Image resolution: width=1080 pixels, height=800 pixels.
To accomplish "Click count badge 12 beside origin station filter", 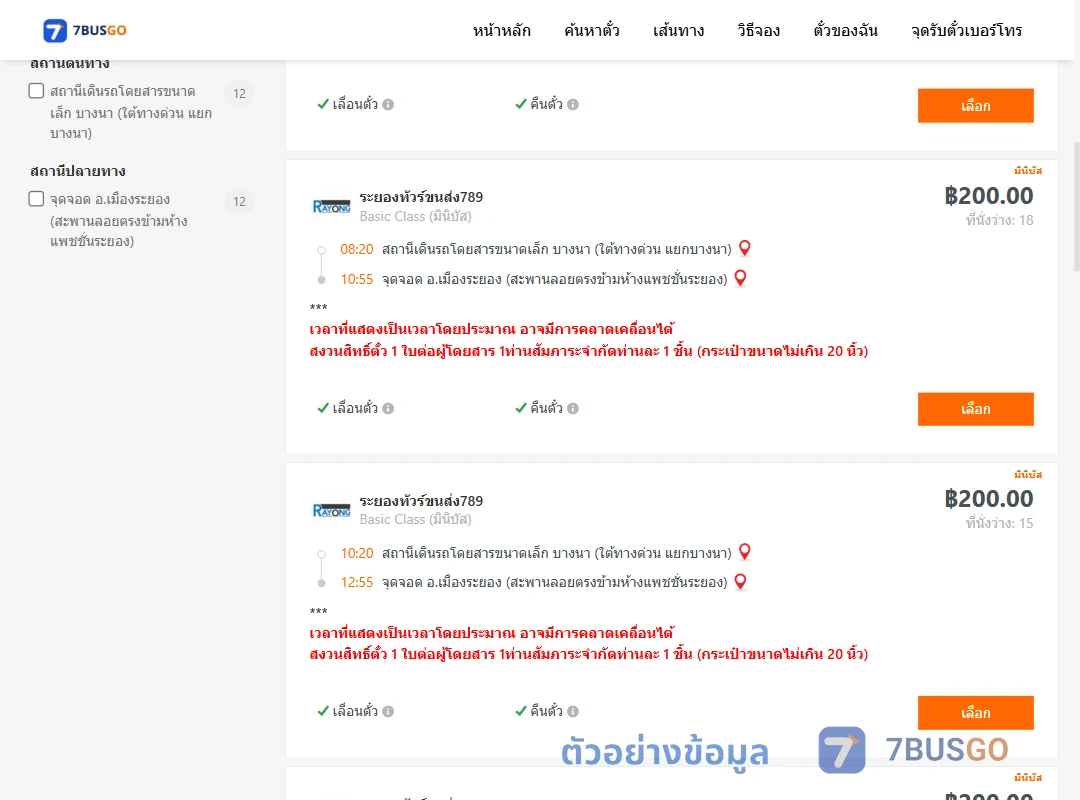I will [x=239, y=94].
